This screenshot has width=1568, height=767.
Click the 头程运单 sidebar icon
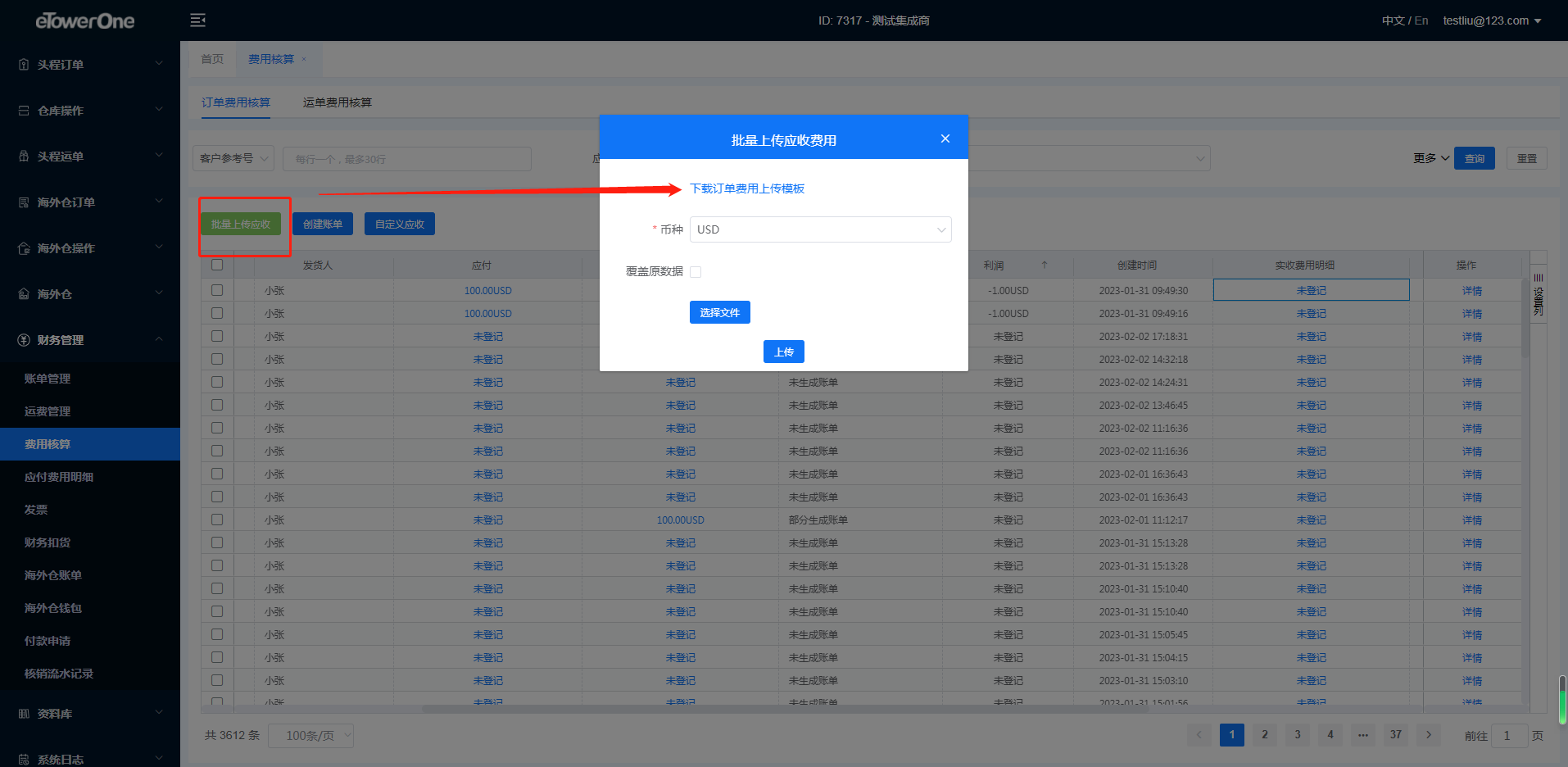point(24,157)
